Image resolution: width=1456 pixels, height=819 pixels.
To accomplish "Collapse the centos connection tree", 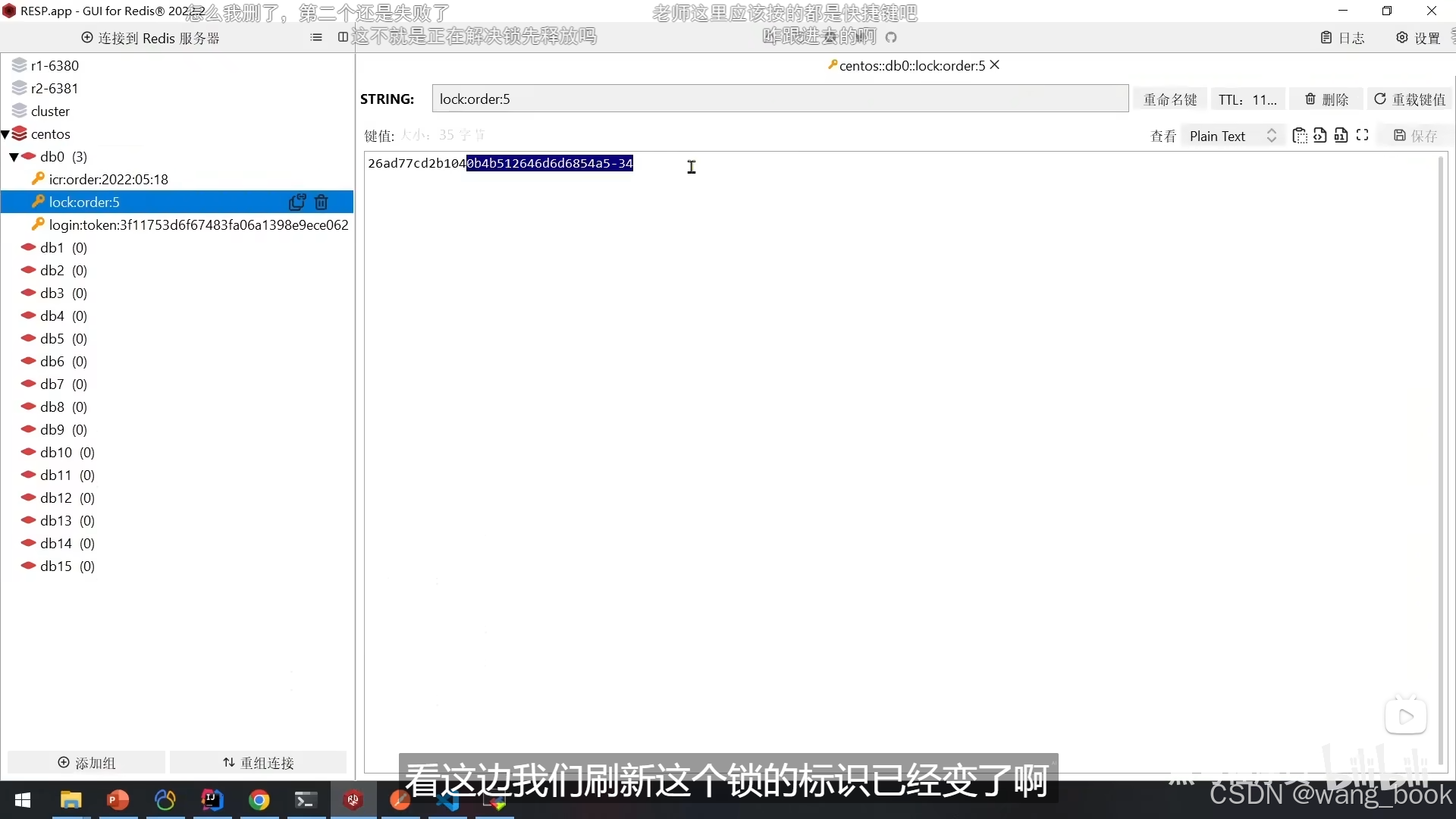I will point(6,134).
